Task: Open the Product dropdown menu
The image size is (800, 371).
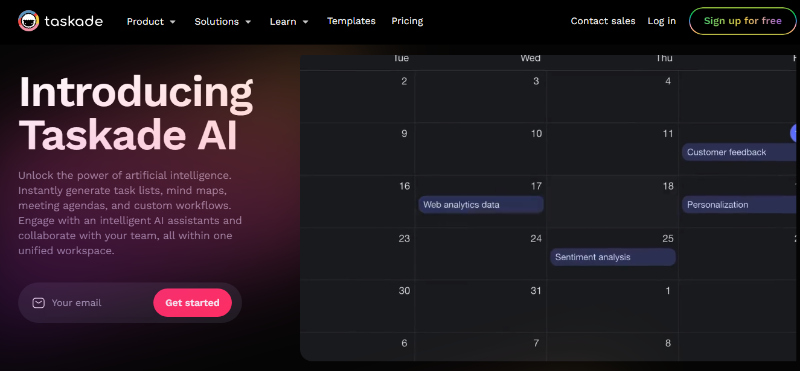Action: [151, 21]
